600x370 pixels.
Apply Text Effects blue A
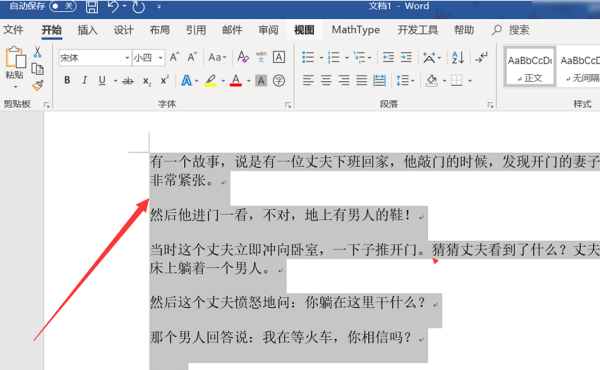click(186, 80)
